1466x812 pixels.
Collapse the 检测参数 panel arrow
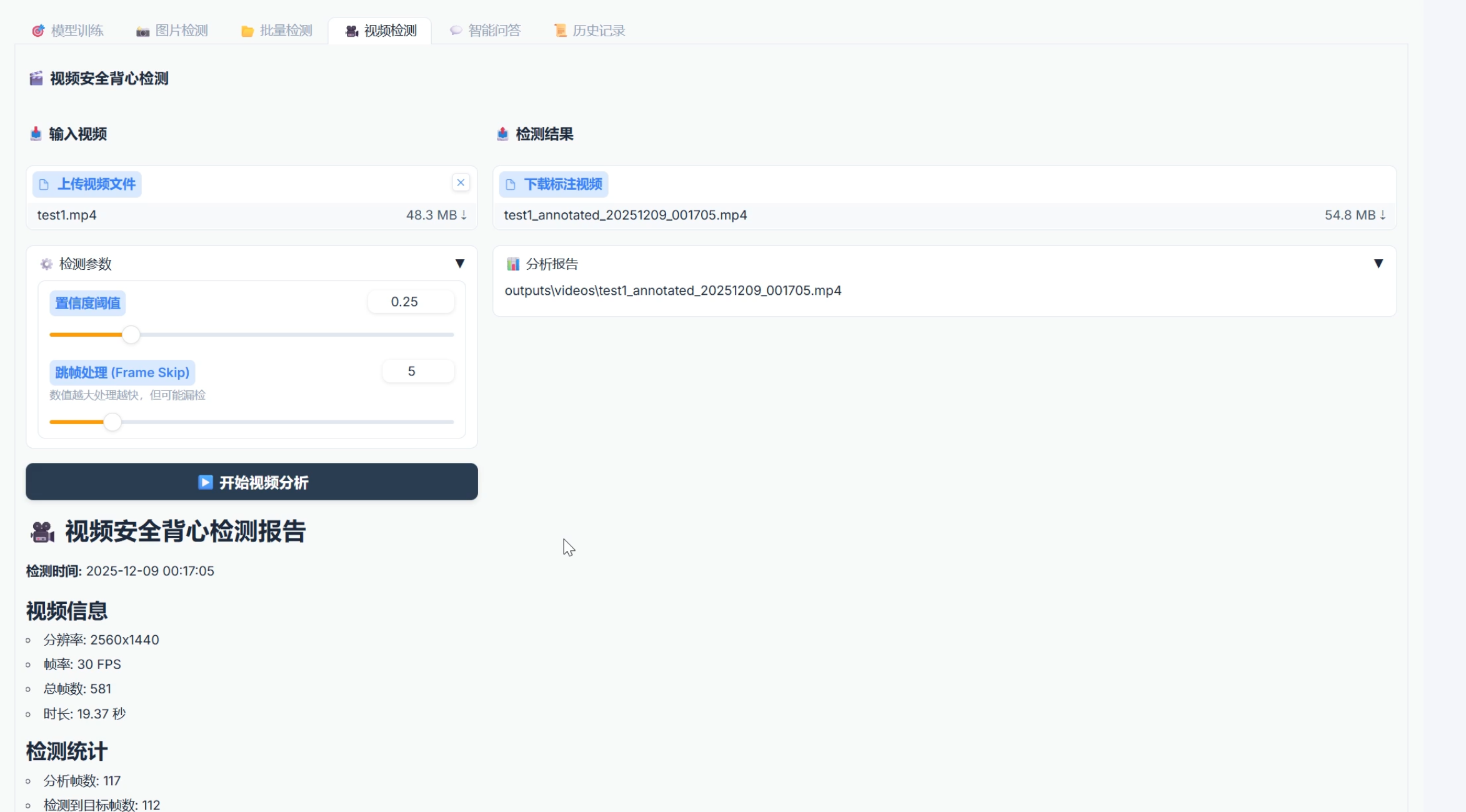(x=460, y=264)
